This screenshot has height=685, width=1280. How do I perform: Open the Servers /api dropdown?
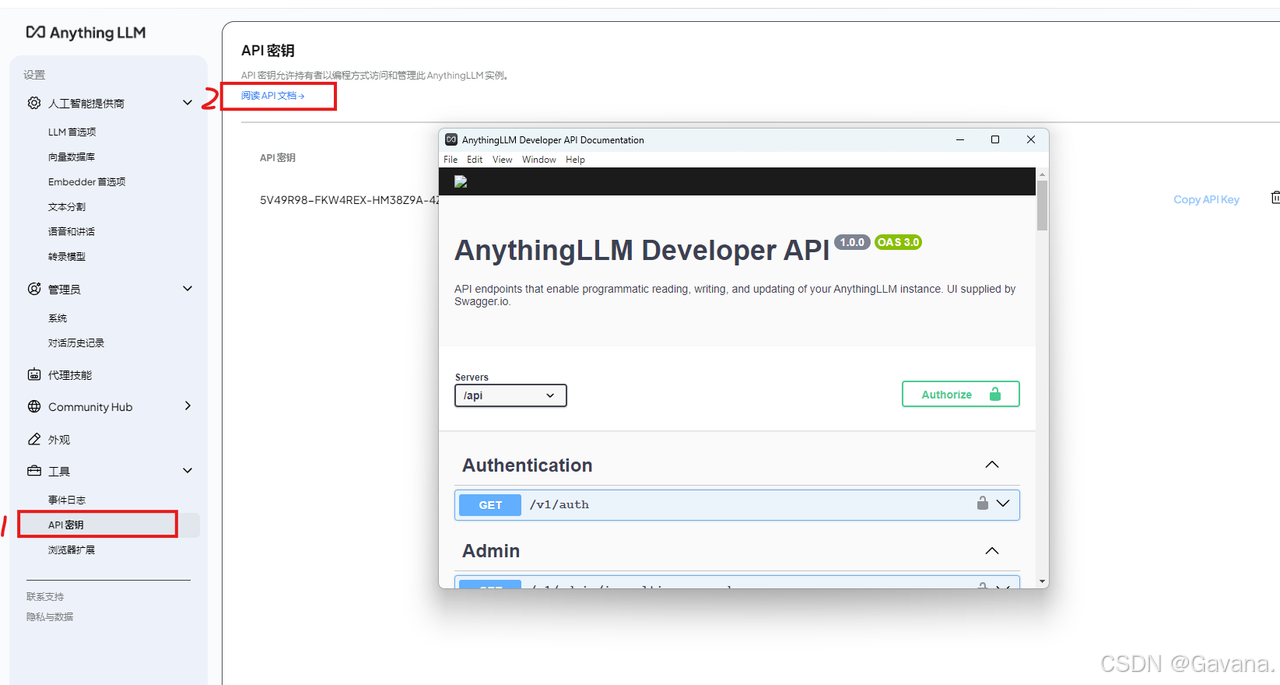pos(510,395)
